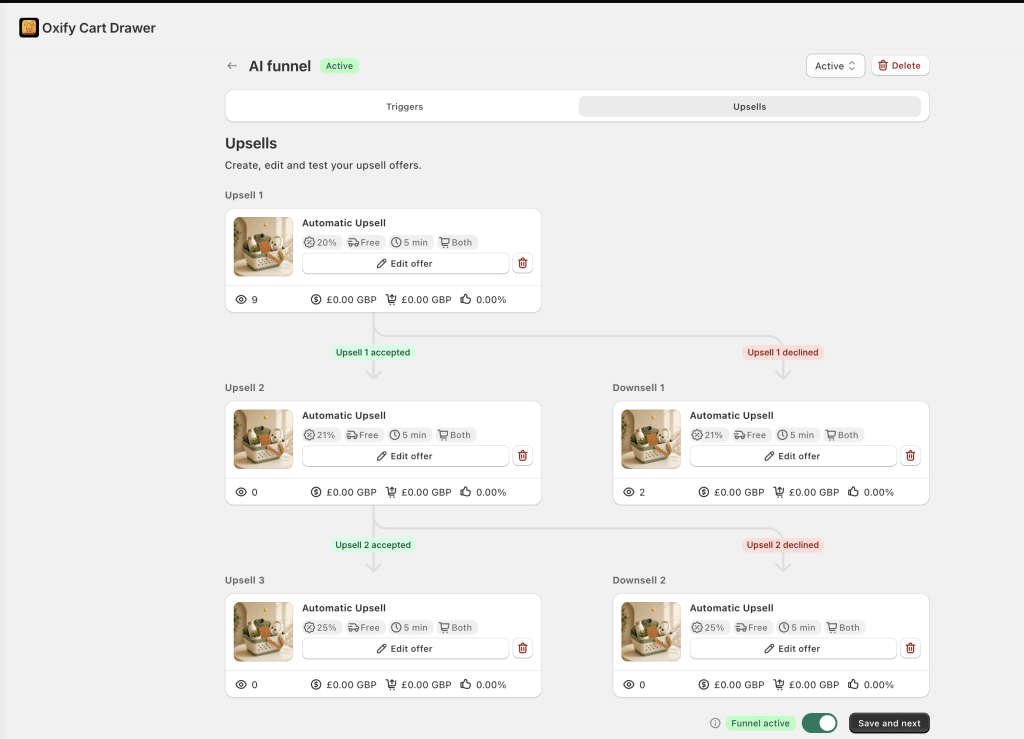
Task: Open the Active status dropdown
Action: [835, 66]
